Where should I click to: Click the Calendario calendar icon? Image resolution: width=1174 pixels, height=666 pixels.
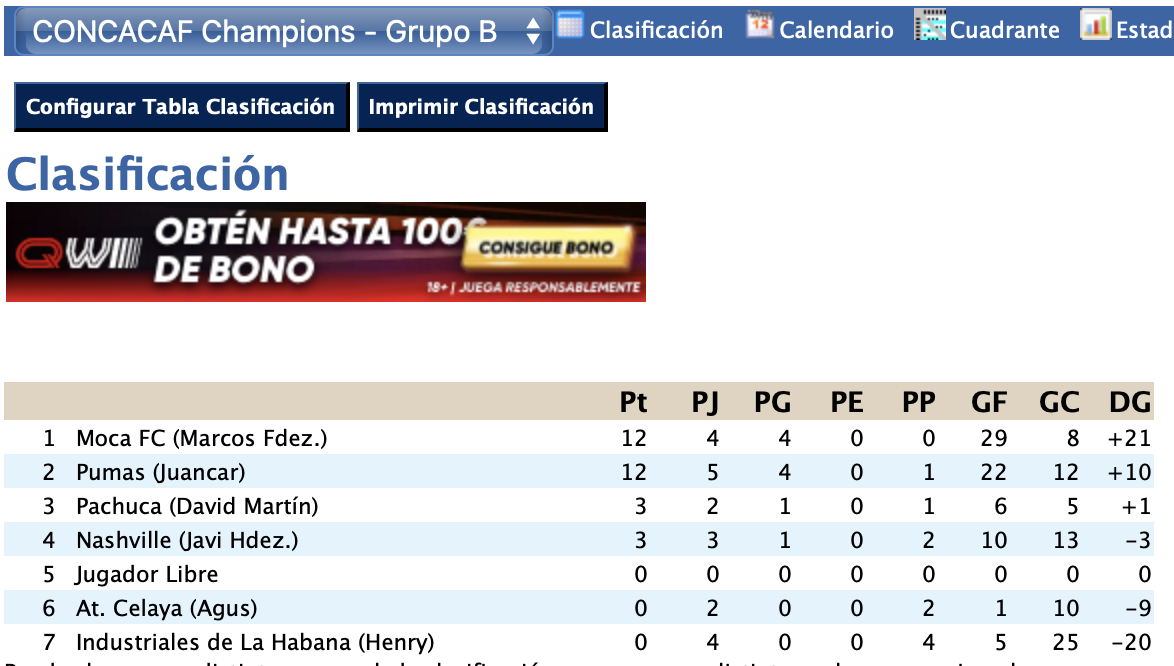pos(760,27)
